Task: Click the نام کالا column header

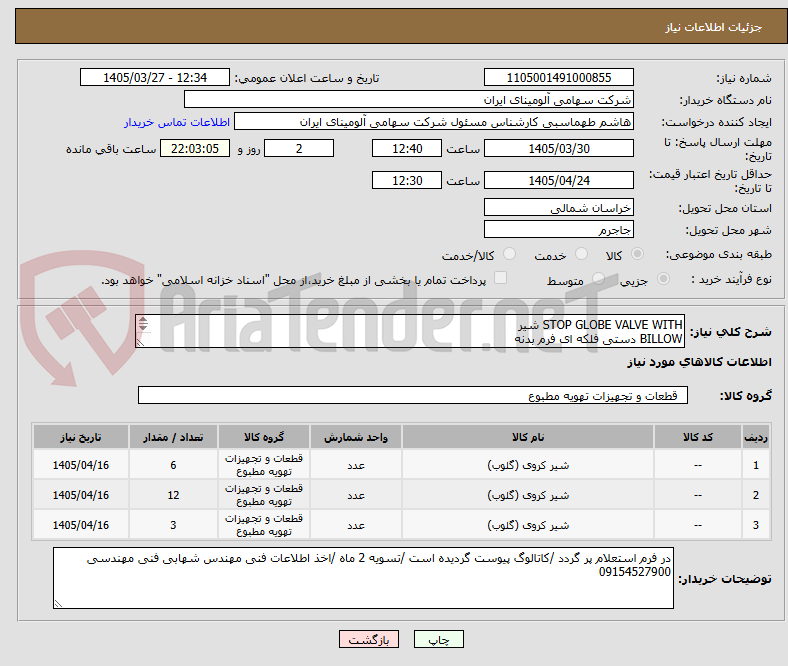Action: coord(528,437)
